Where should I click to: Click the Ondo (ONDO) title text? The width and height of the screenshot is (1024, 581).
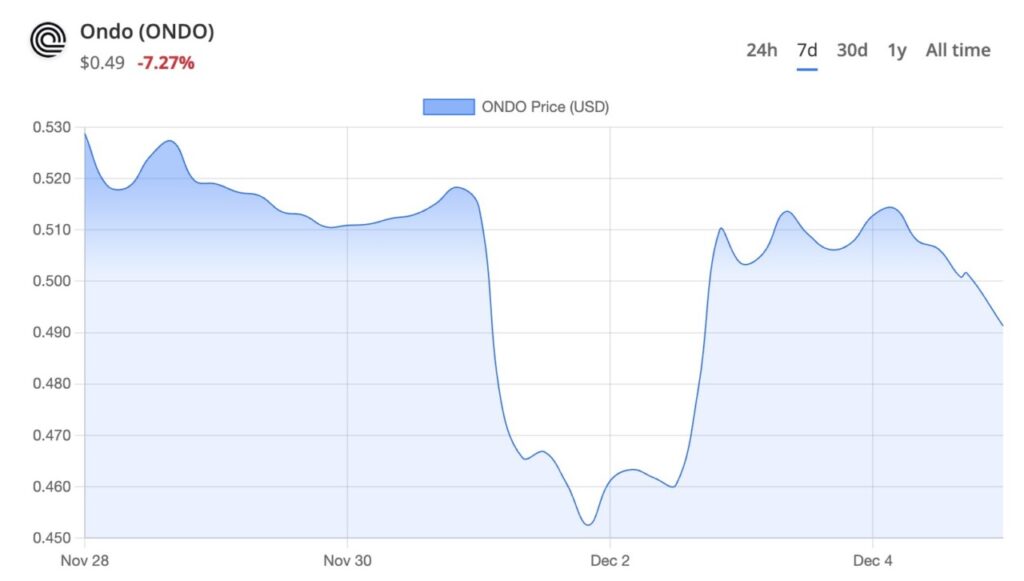coord(147,31)
